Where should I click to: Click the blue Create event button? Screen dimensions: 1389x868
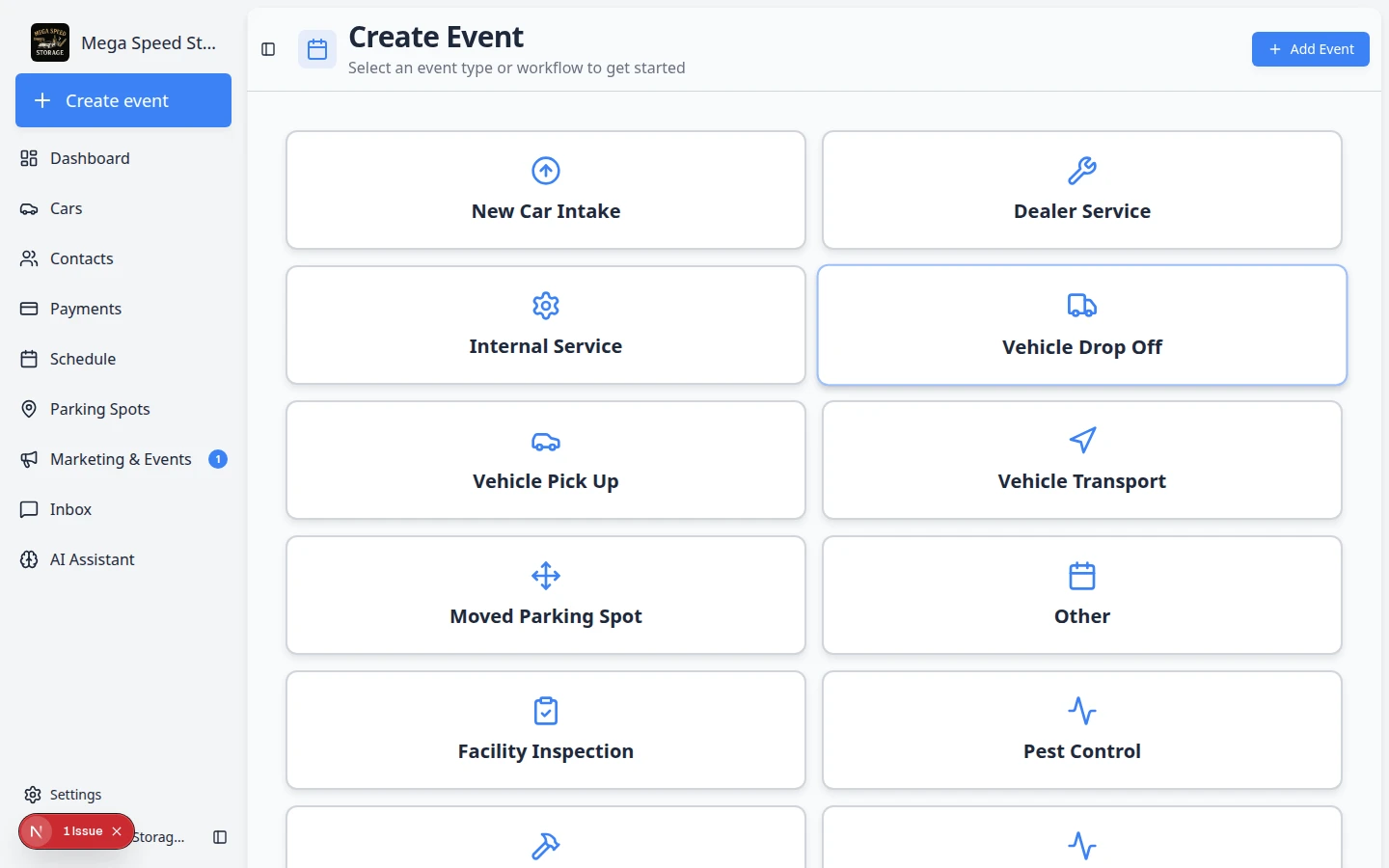[123, 100]
